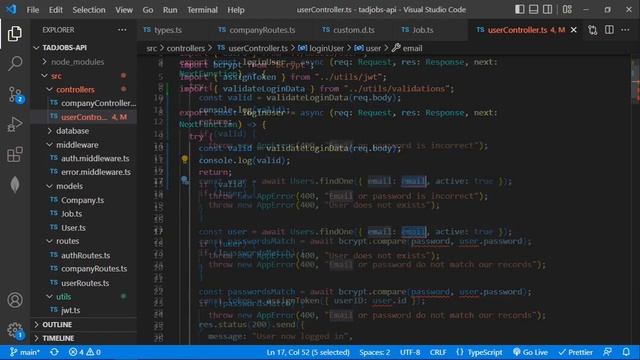Screen dimensions: 640x360
Task: Open the Search view in activity bar
Action: (x=15, y=64)
